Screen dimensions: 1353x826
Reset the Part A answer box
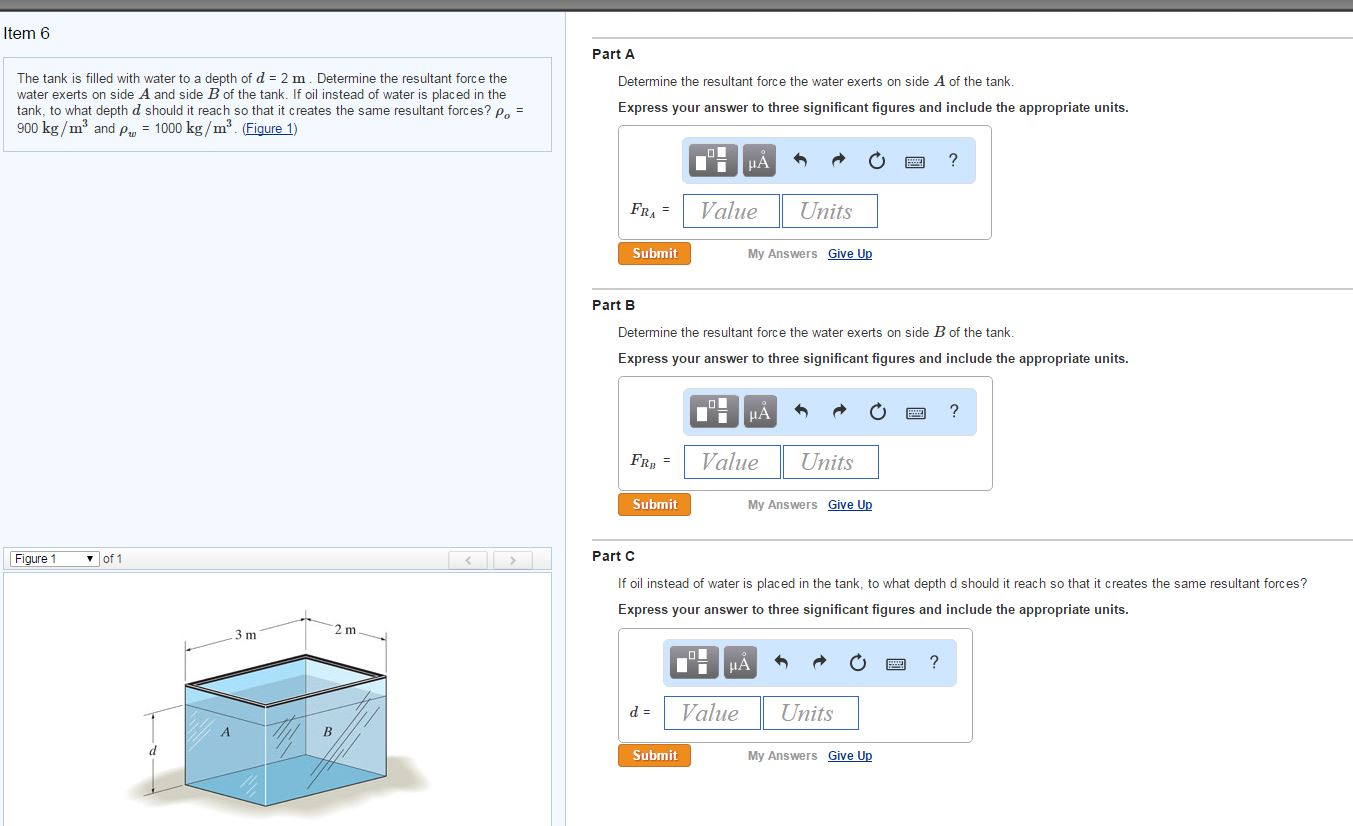tap(876, 160)
